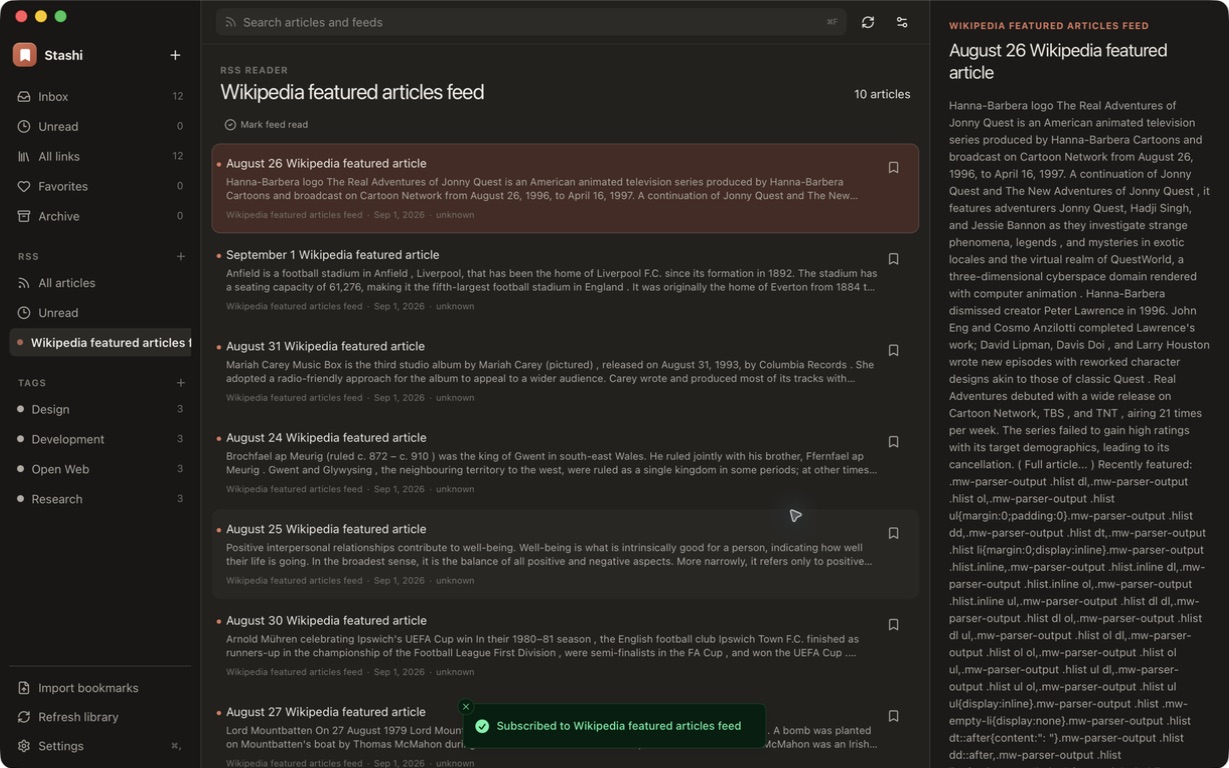1229x768 pixels.
Task: Select Wikipedia featured articles feed in sidebar
Action: point(100,343)
